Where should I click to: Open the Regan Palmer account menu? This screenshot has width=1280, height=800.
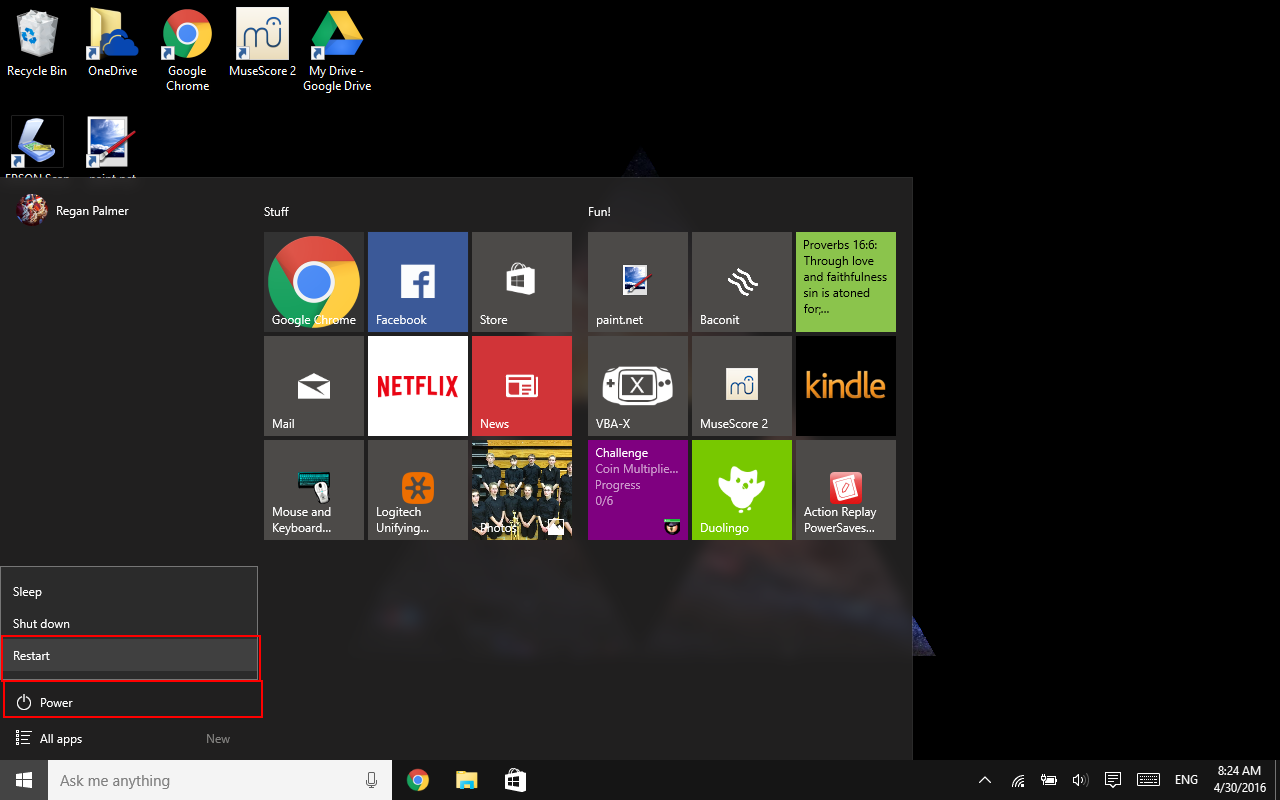(x=74, y=211)
